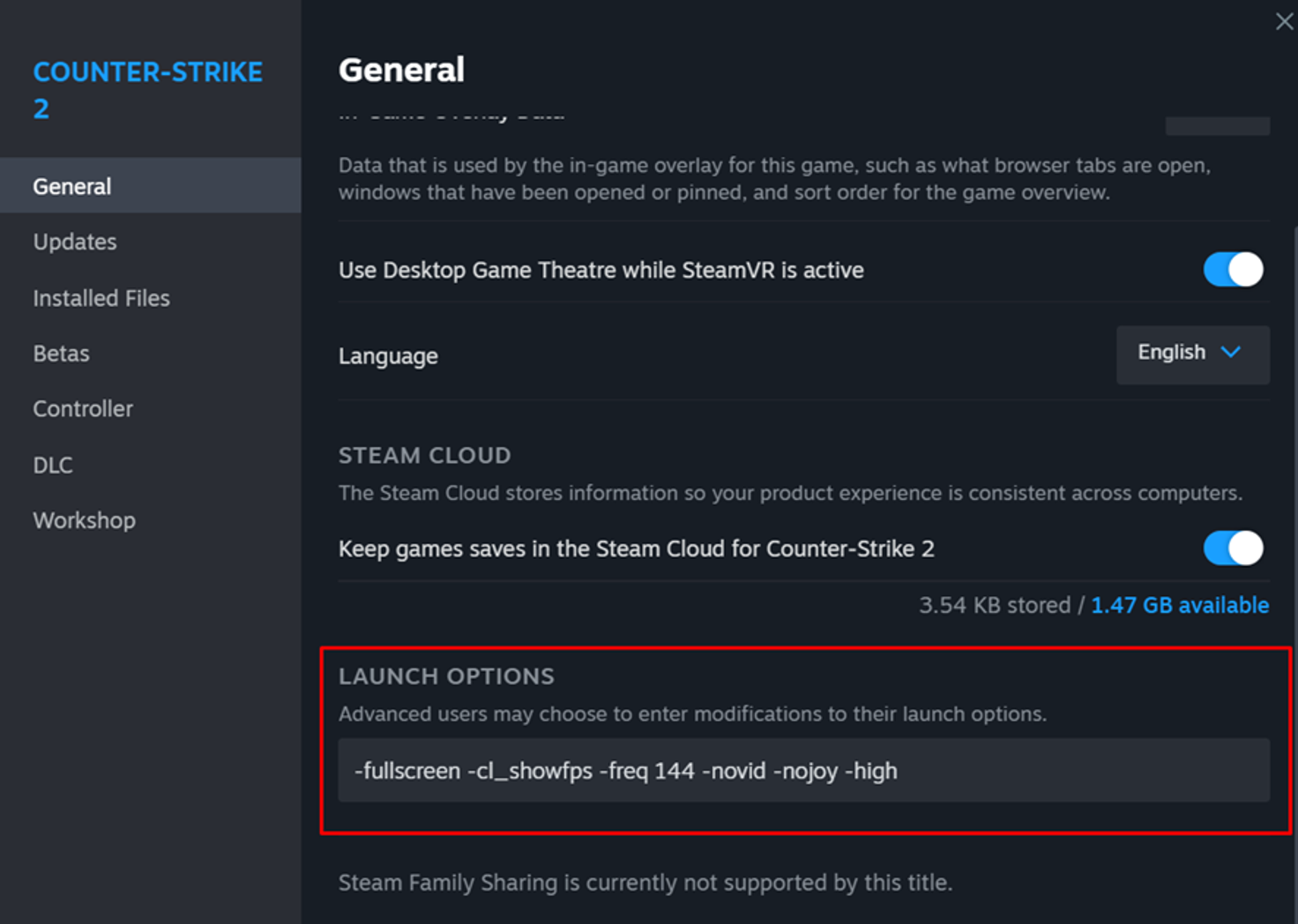The width and height of the screenshot is (1298, 924).
Task: Click the English label in the dropdown
Action: tap(1171, 352)
